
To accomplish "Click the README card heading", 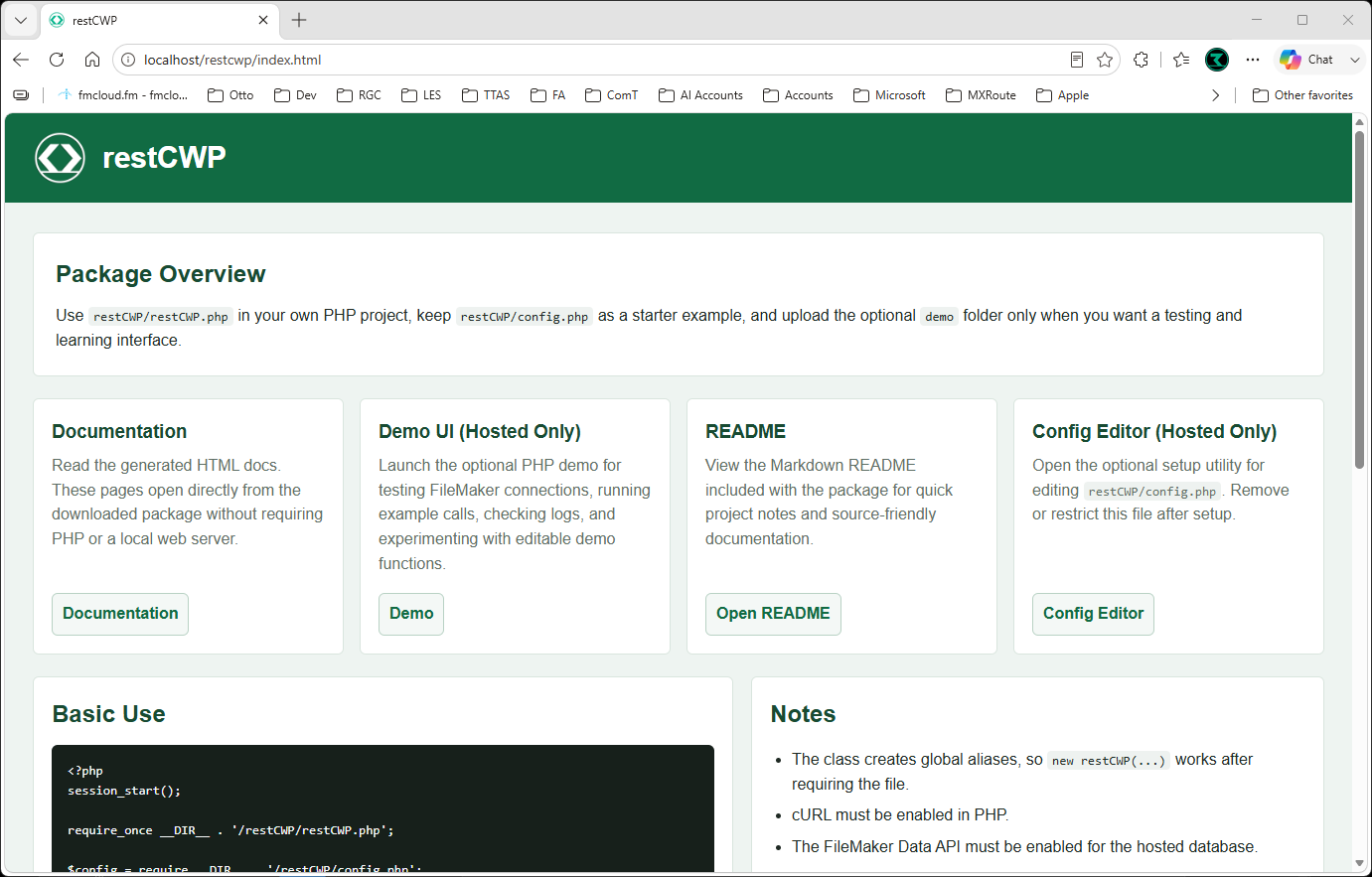I will [746, 432].
